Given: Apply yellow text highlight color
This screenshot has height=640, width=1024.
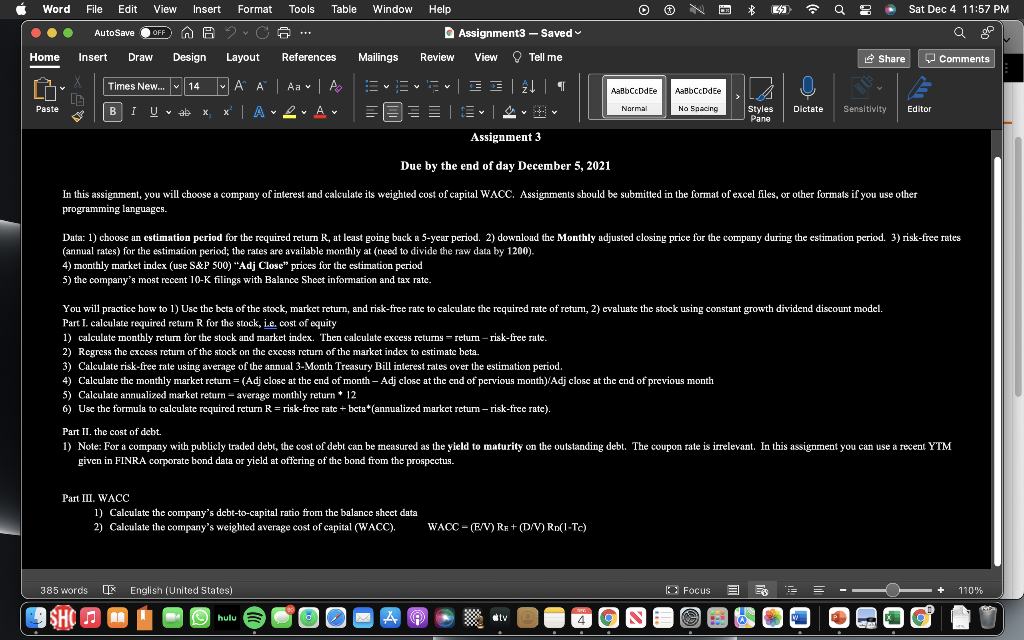Looking at the screenshot, I should [x=289, y=112].
